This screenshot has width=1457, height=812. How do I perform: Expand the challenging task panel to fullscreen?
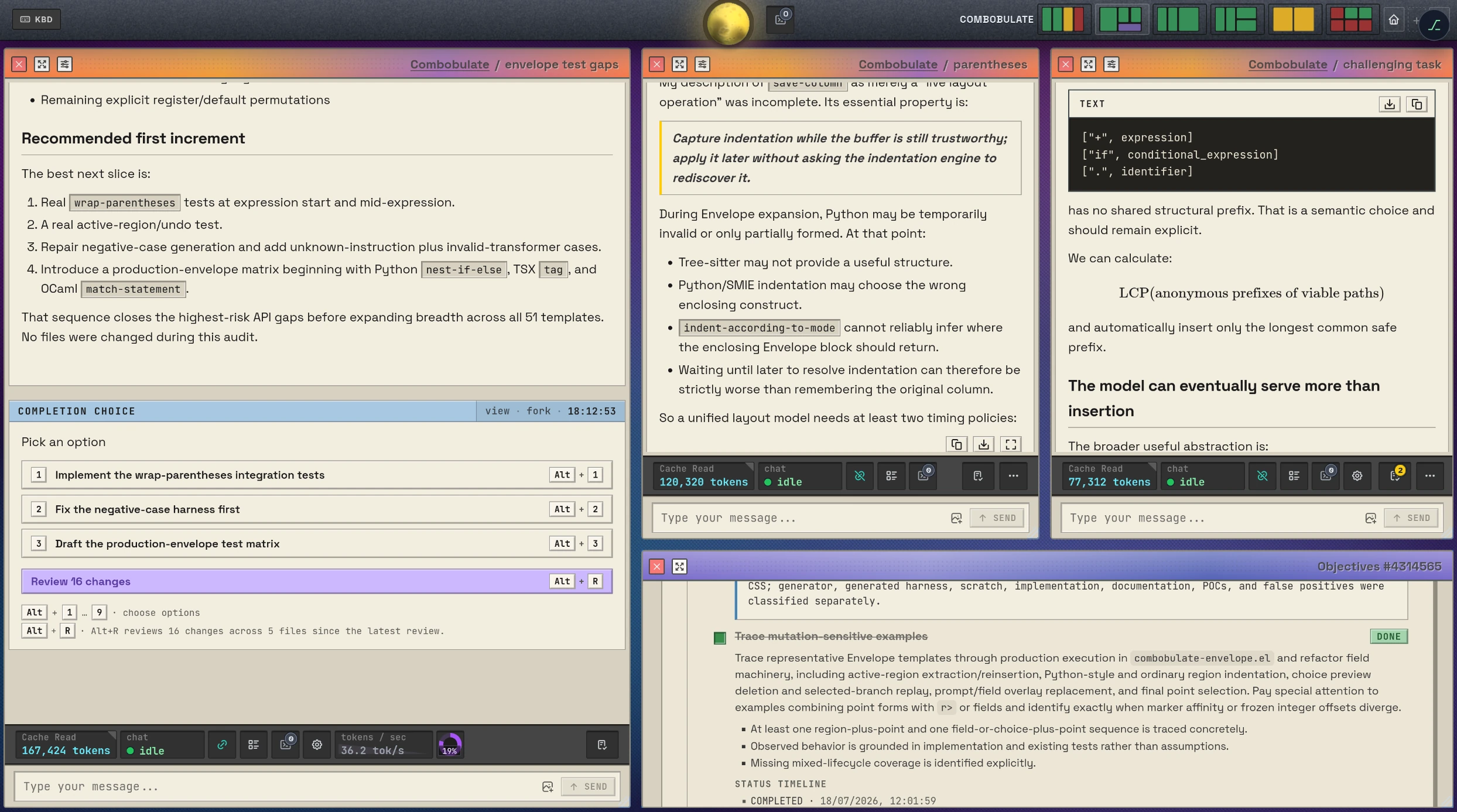coord(1088,64)
